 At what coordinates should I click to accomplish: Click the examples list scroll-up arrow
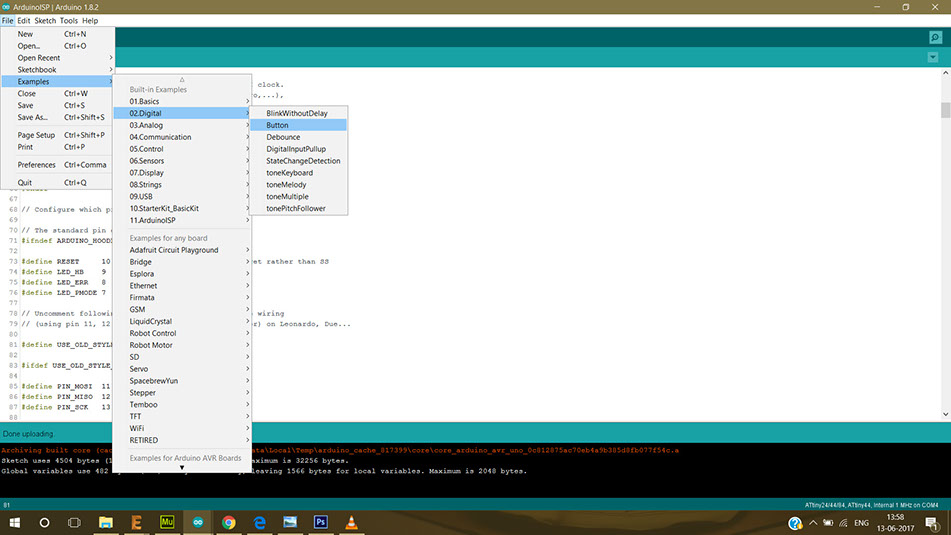pyautogui.click(x=182, y=79)
